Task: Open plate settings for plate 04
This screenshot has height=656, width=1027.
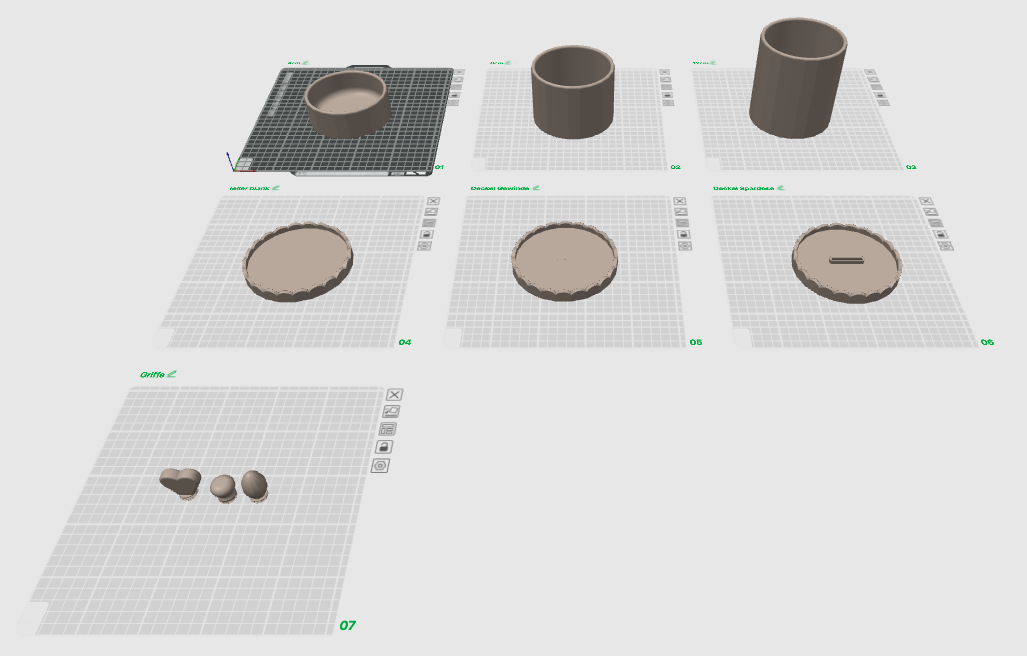Action: (x=424, y=246)
